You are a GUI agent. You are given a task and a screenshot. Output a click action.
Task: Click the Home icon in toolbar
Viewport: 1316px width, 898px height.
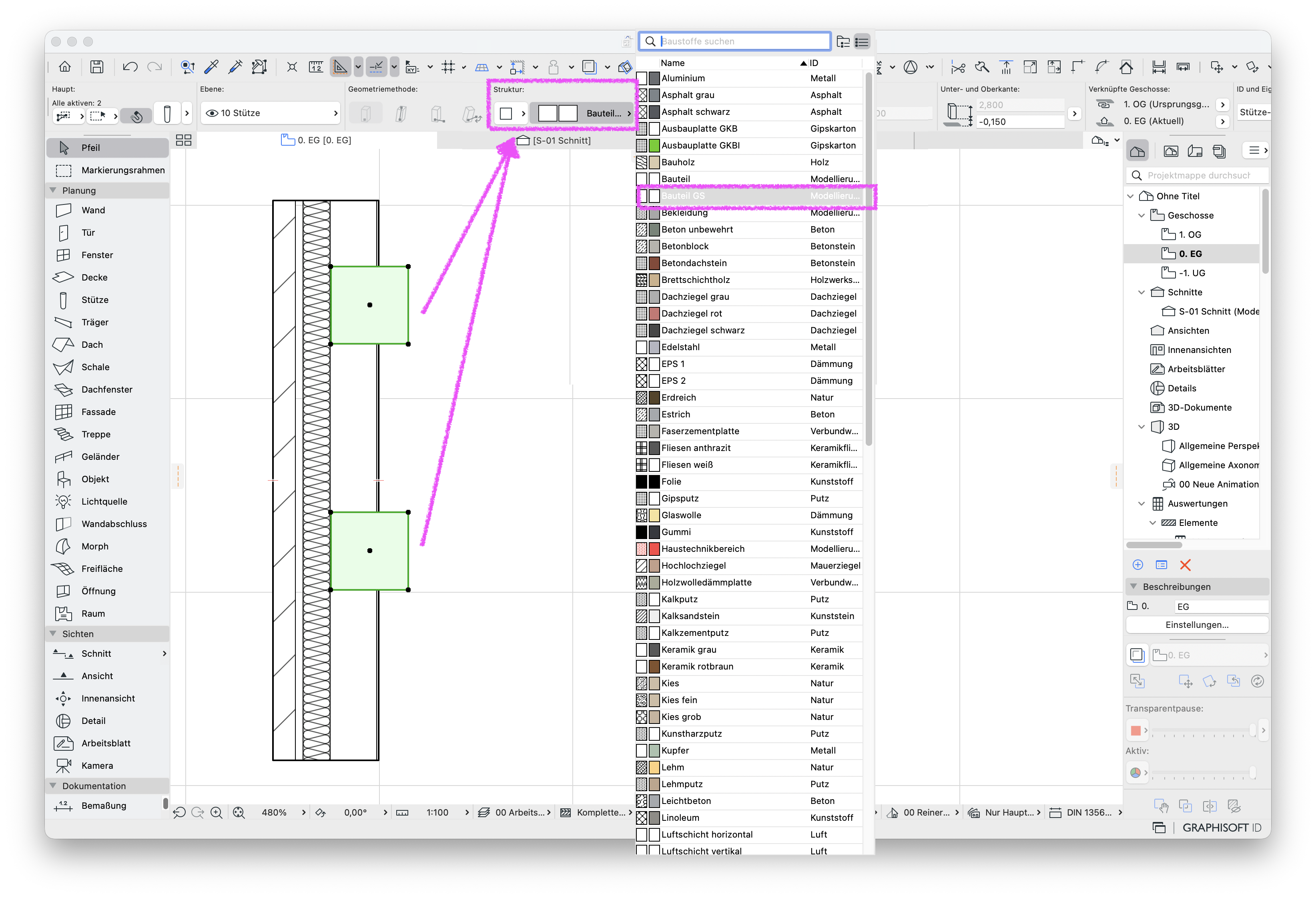pos(64,67)
